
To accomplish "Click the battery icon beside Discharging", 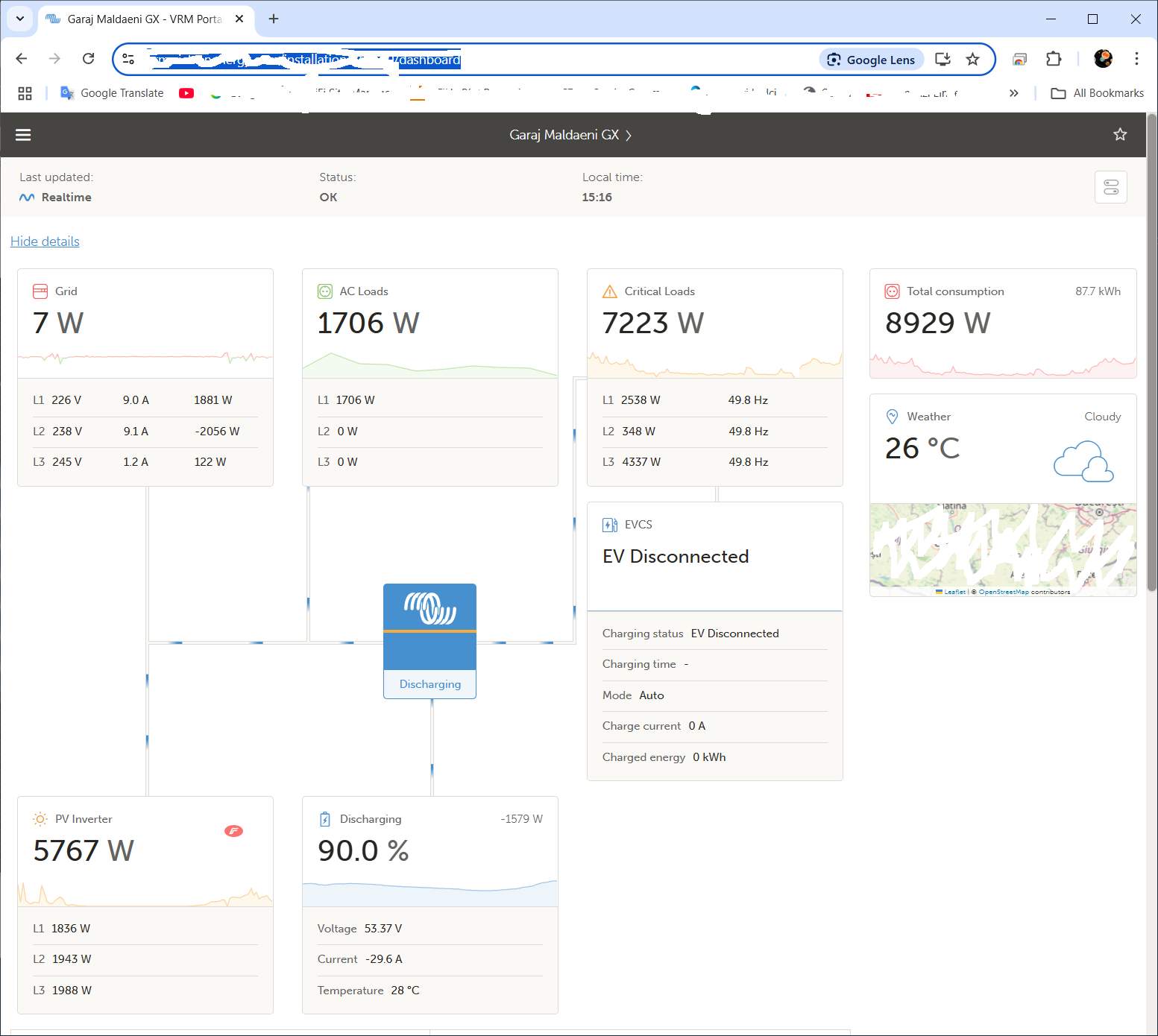I will (x=325, y=819).
